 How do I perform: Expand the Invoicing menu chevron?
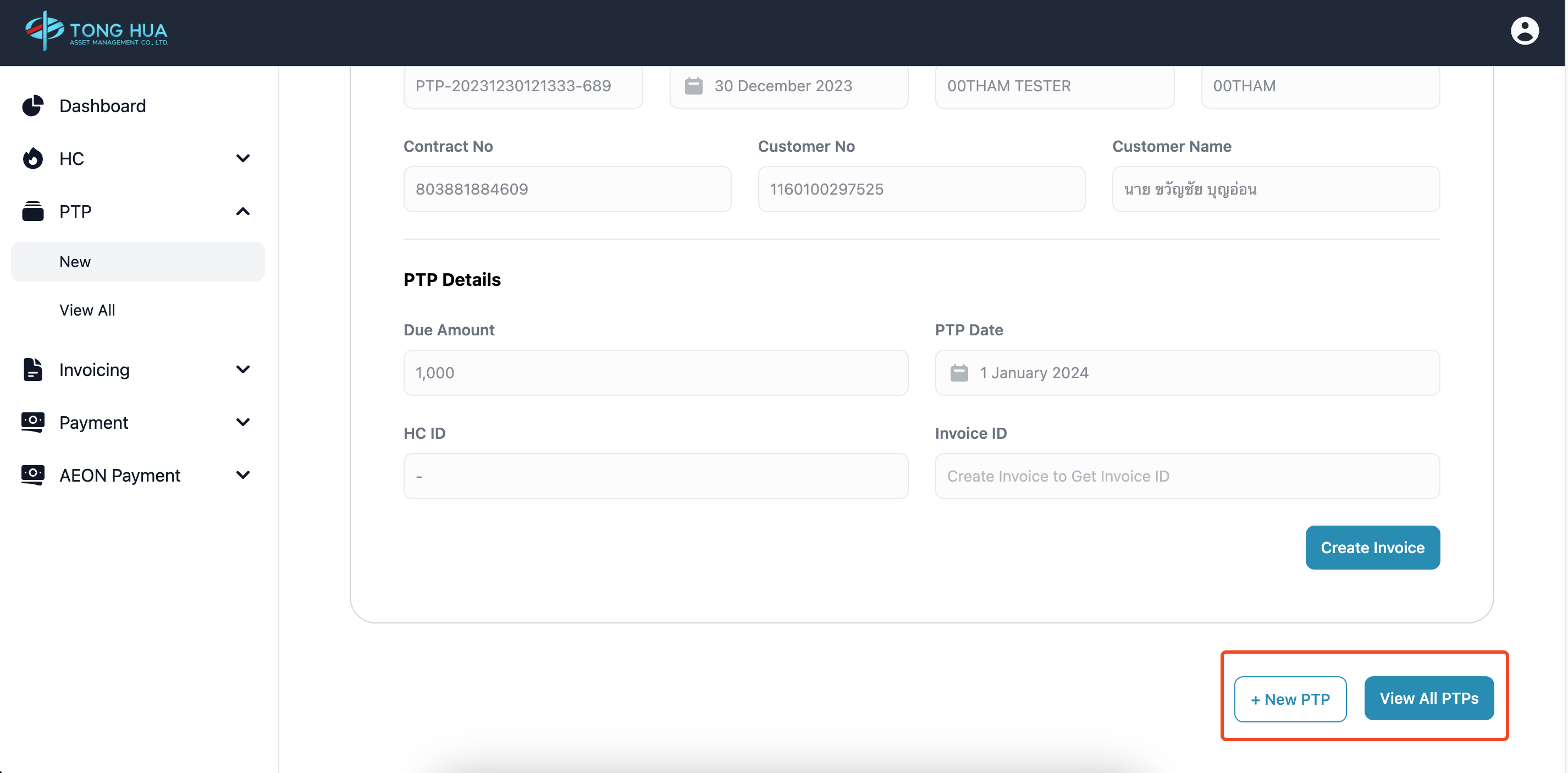pyautogui.click(x=243, y=369)
